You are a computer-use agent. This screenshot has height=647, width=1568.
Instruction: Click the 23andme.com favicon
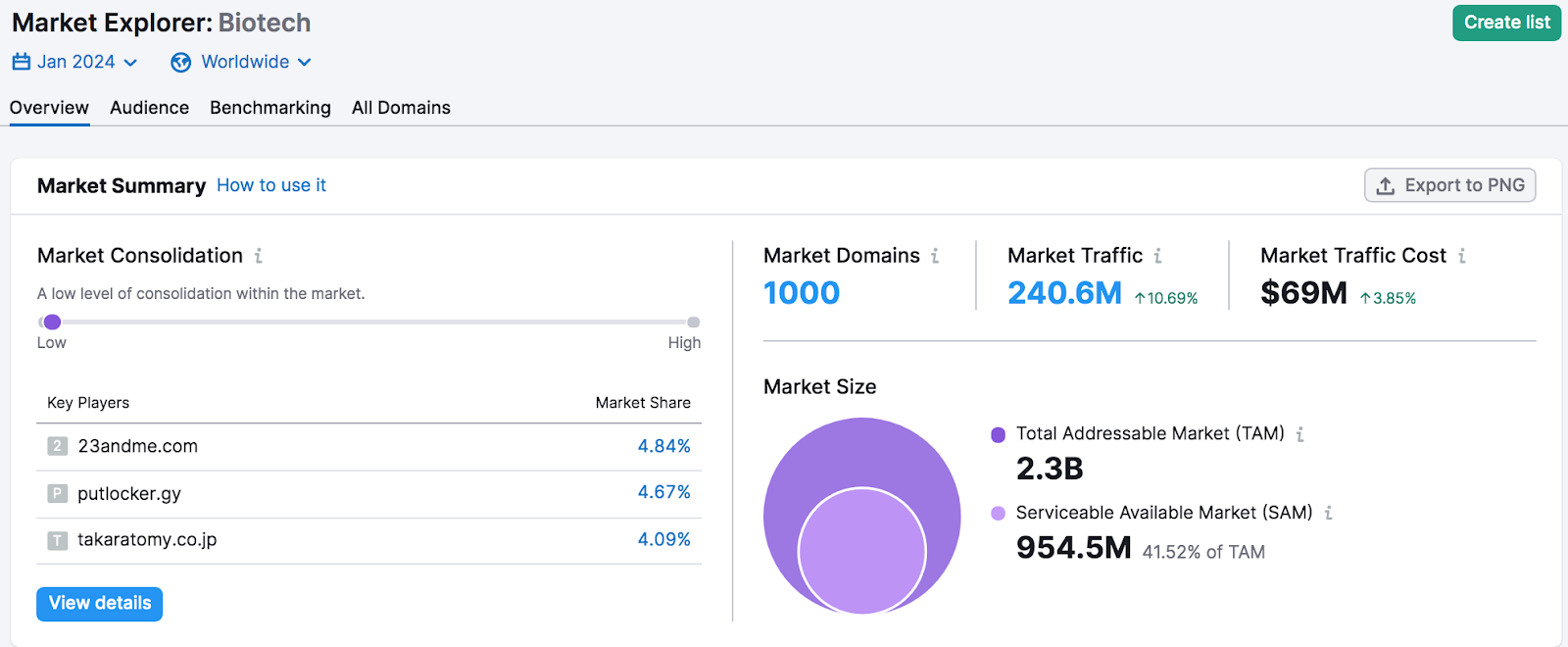58,446
